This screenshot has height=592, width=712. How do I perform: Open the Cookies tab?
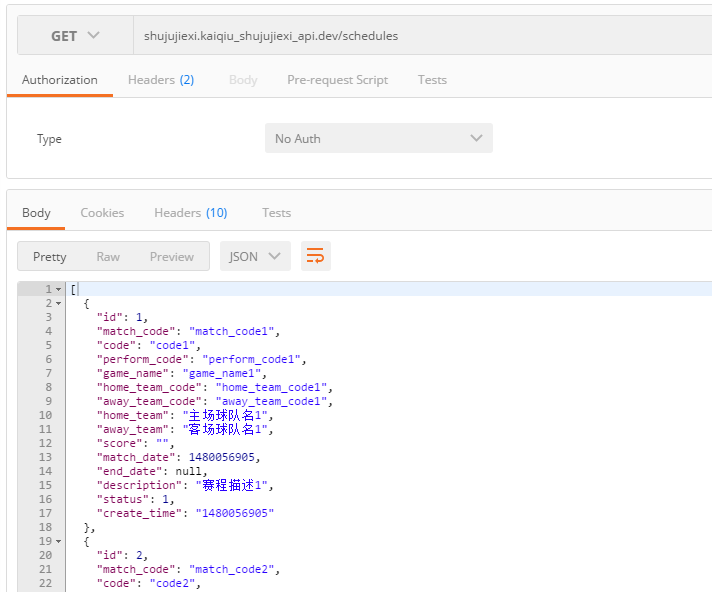point(102,213)
